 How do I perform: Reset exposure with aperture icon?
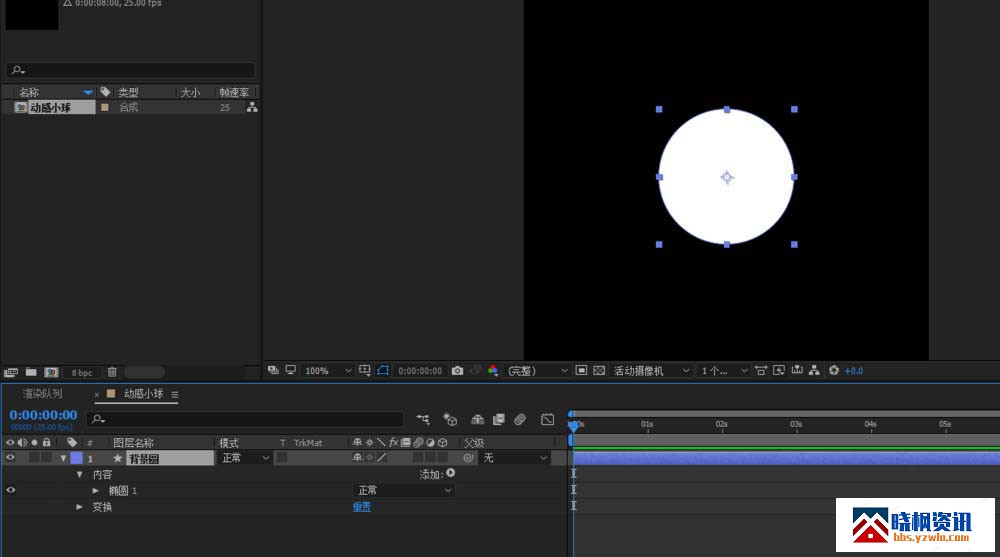(x=834, y=370)
